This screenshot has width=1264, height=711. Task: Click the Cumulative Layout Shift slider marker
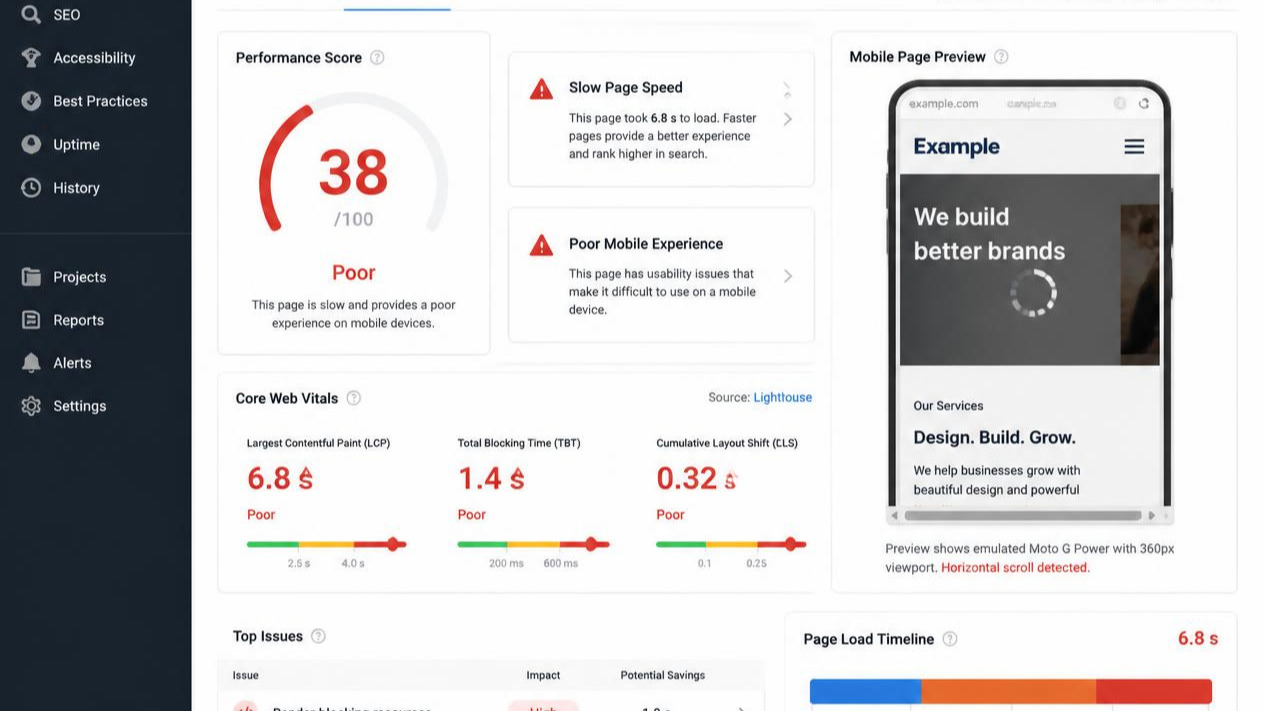click(x=791, y=544)
